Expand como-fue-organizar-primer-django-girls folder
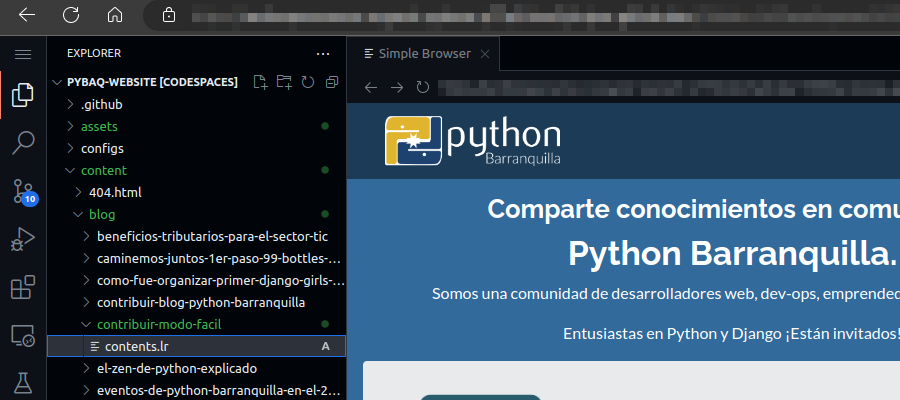This screenshot has width=900, height=400. pos(196,281)
